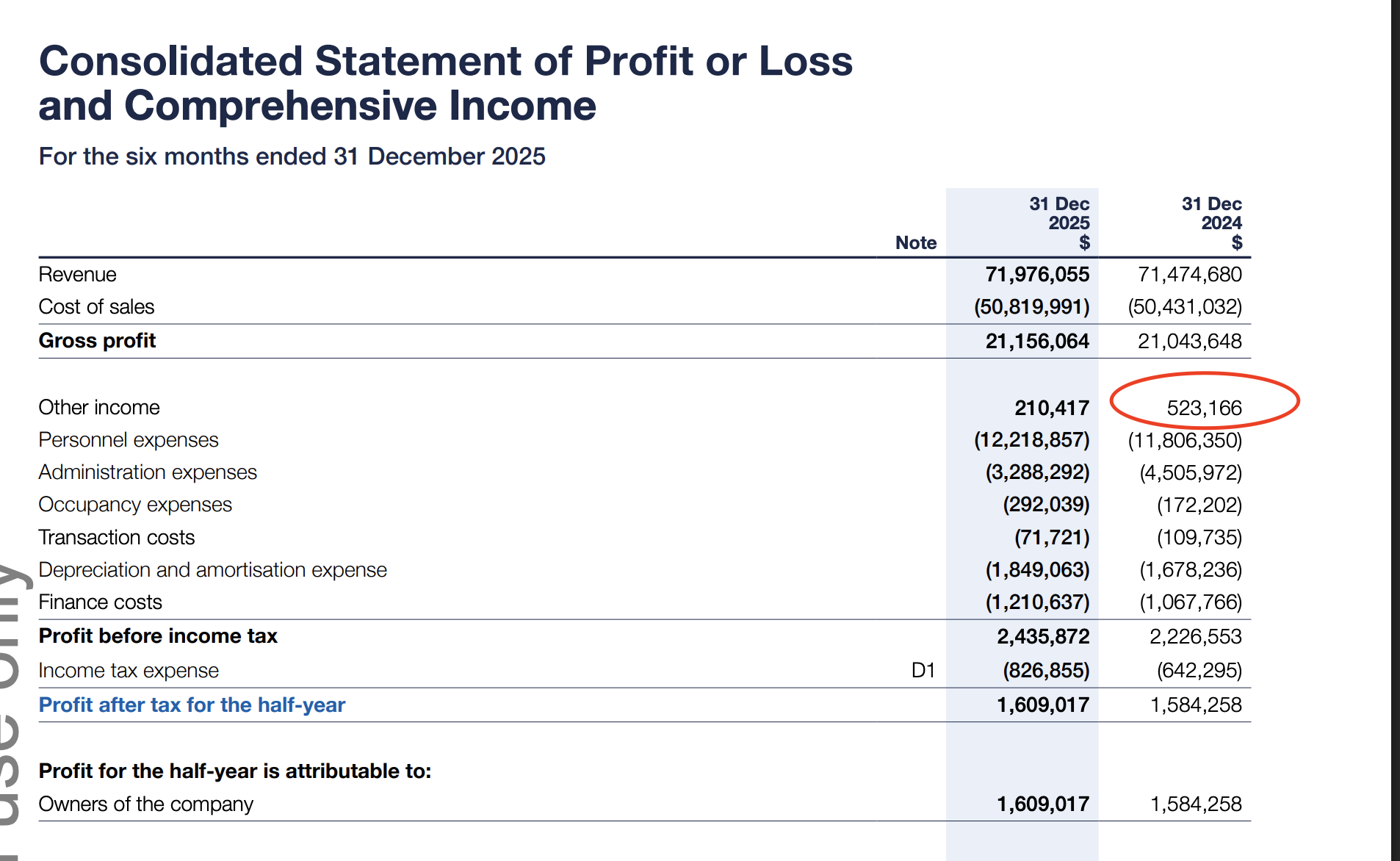Click the D1 note reference
The height and width of the screenshot is (861, 1400).
click(923, 670)
